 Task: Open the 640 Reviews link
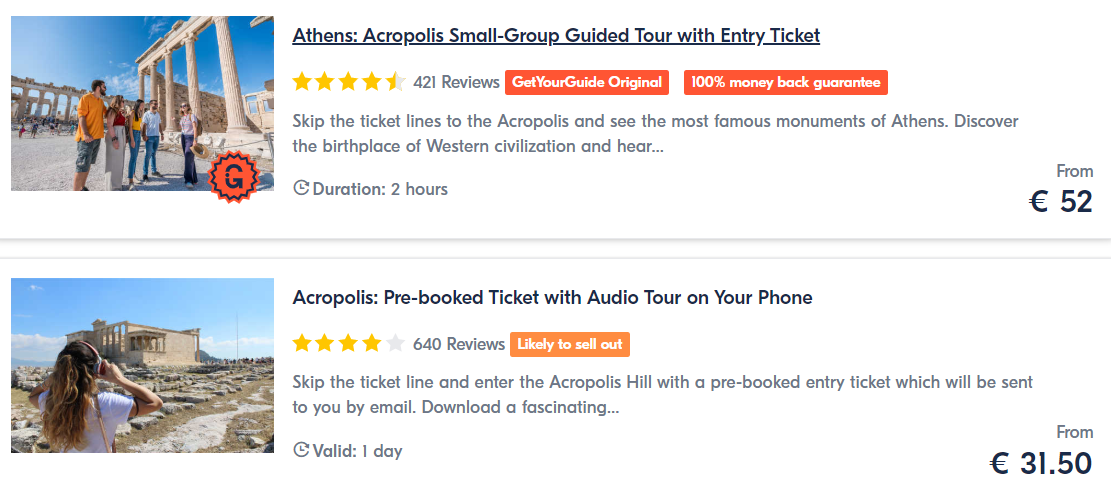pos(458,344)
